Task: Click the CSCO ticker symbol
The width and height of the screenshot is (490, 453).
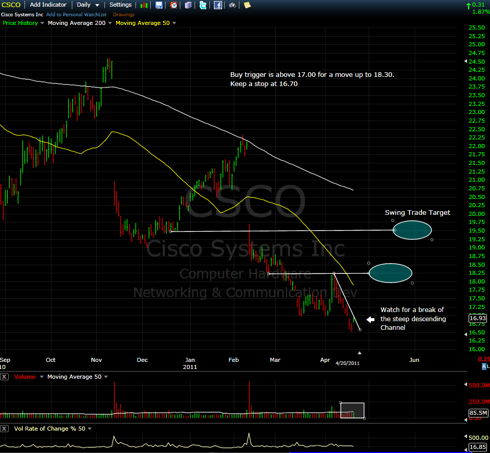Action: click(x=11, y=5)
